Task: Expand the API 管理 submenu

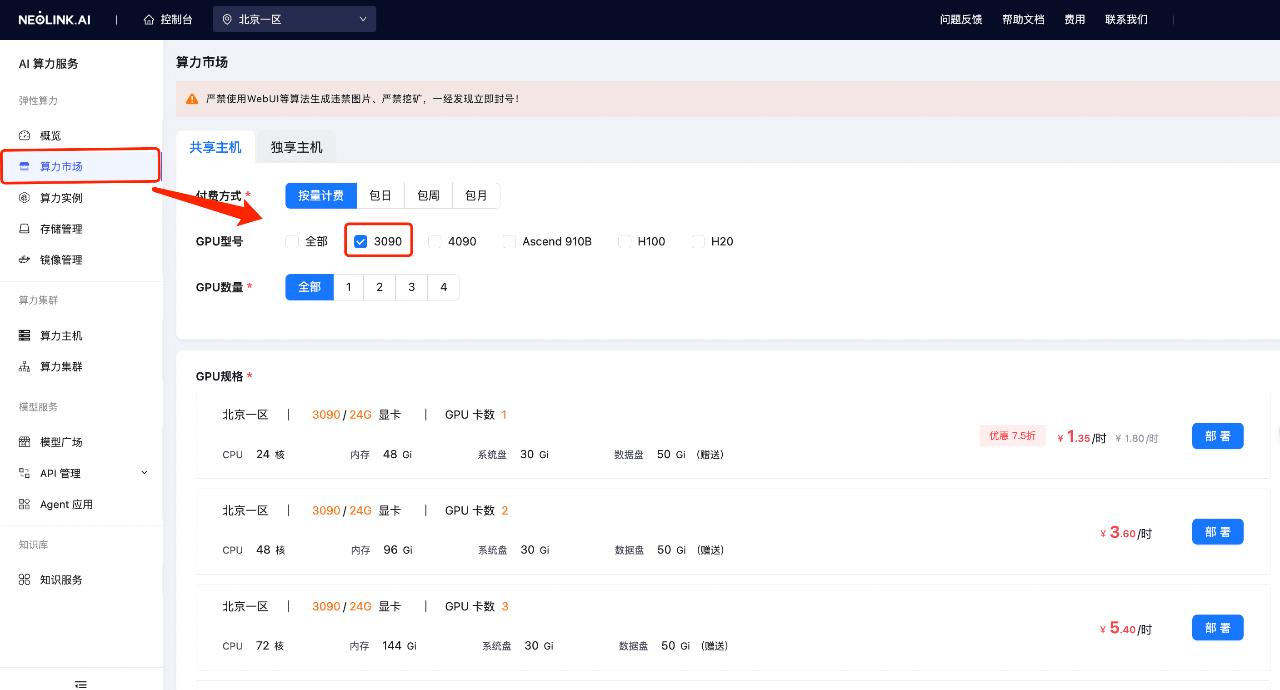Action: [x=143, y=473]
